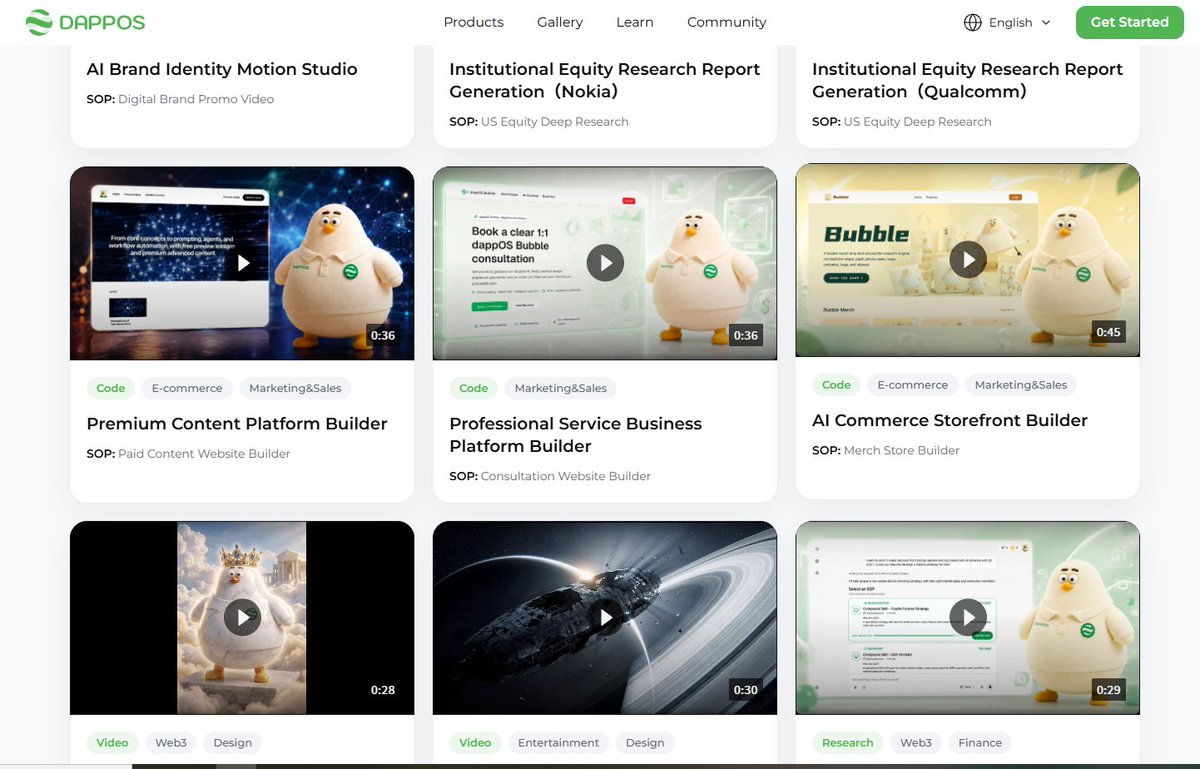Play Professional Service Business Platform Builder video
Screen dimensions: 1200x769
pos(605,263)
